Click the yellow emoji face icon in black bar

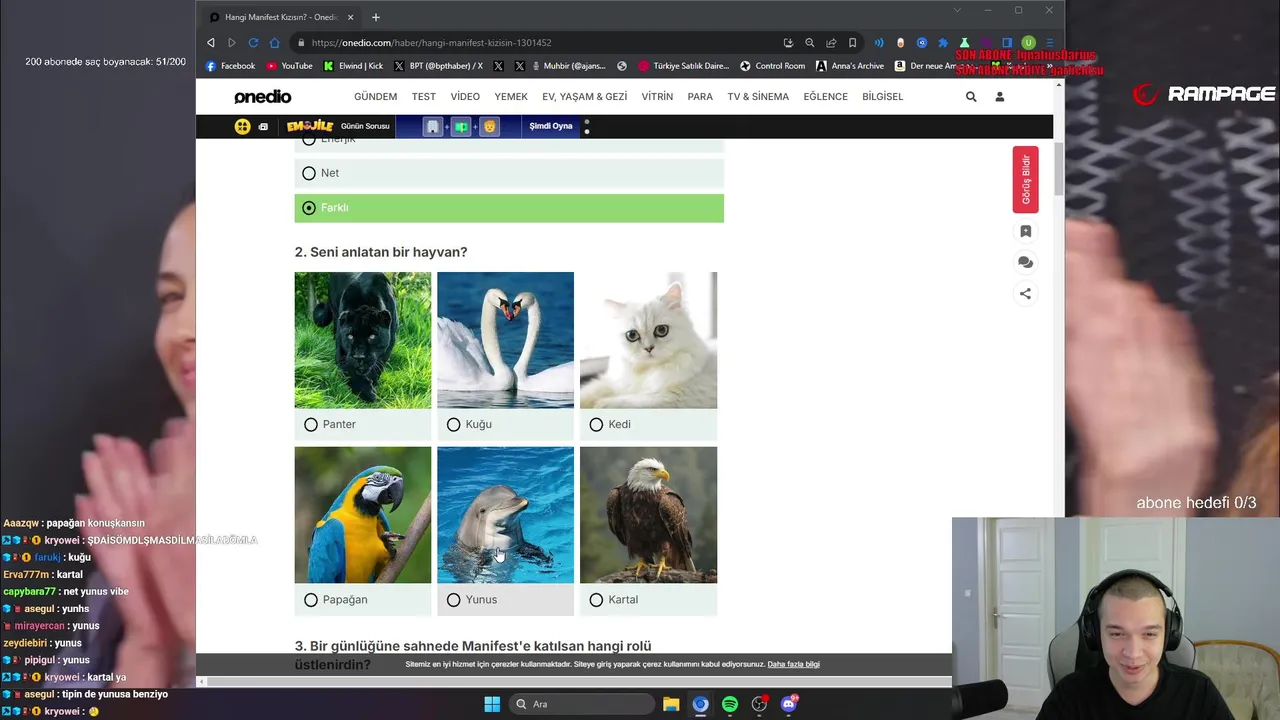coord(242,127)
